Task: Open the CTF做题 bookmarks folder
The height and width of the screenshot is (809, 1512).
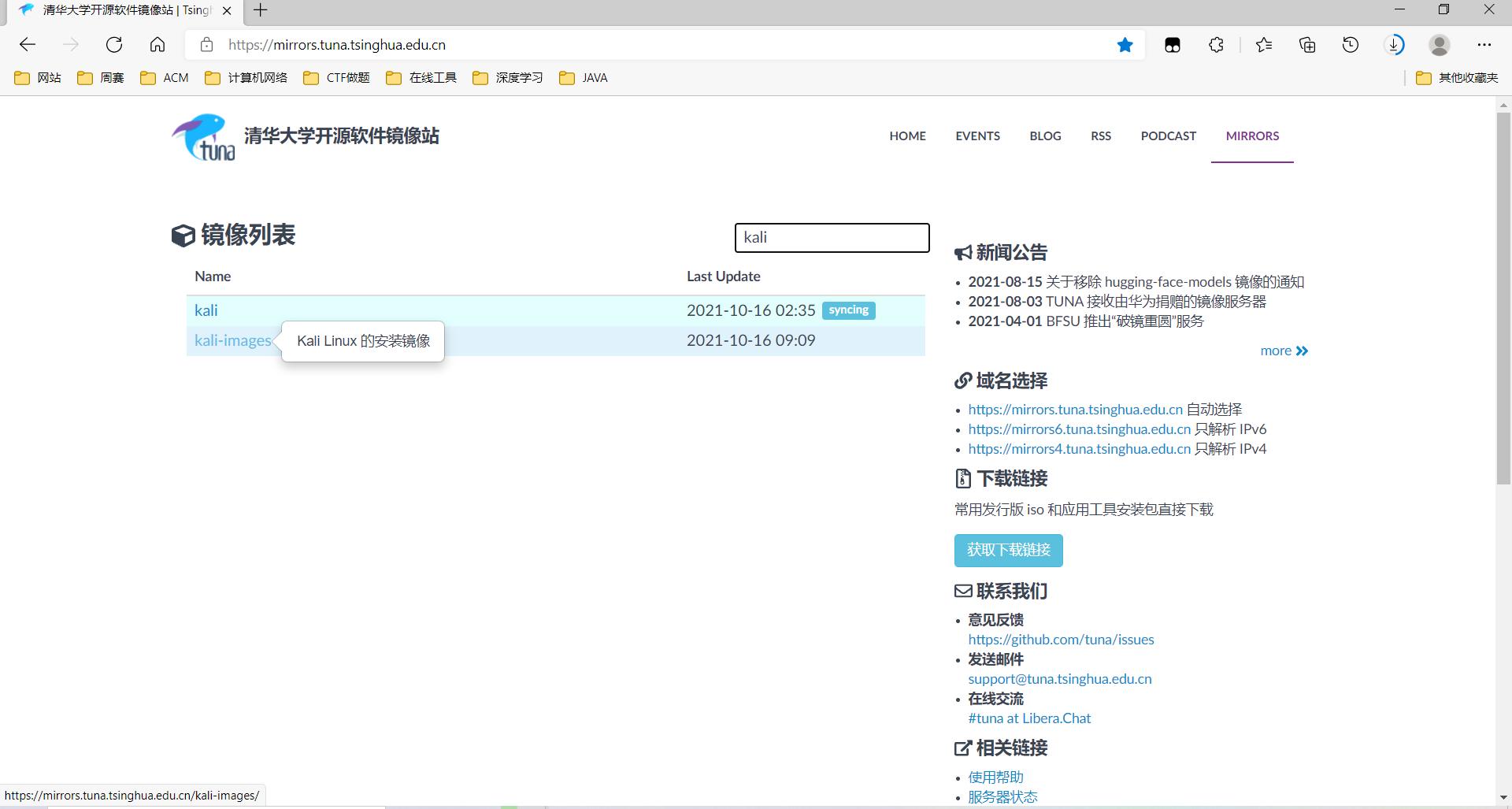Action: point(336,77)
